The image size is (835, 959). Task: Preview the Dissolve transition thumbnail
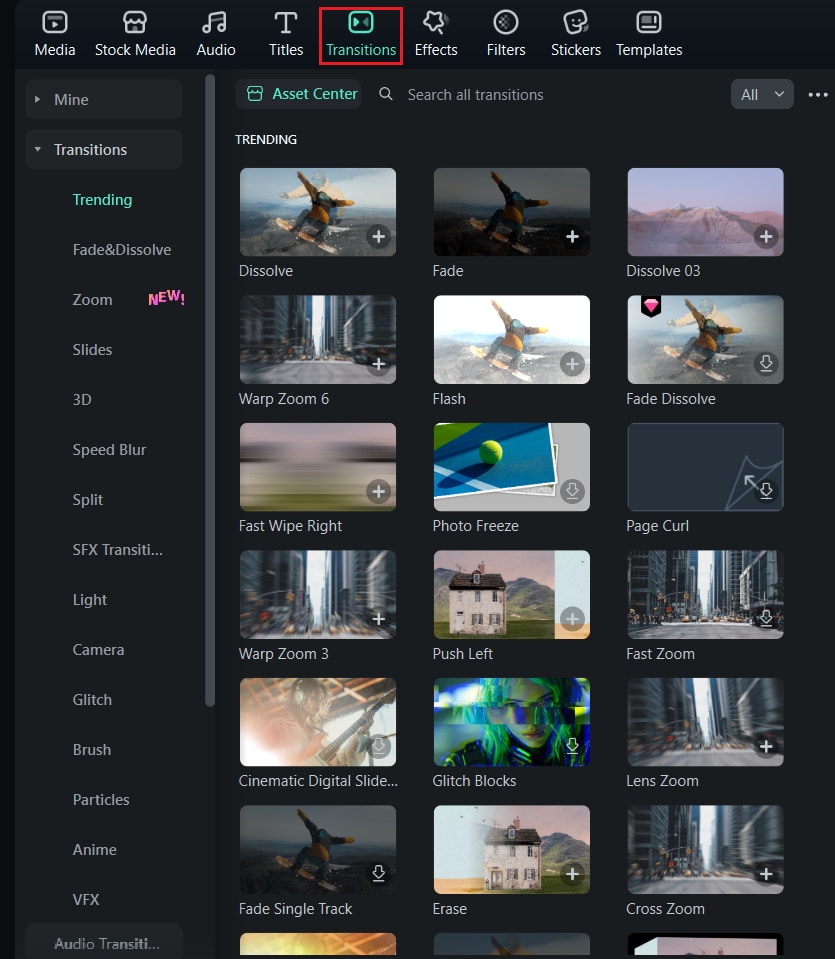point(317,212)
